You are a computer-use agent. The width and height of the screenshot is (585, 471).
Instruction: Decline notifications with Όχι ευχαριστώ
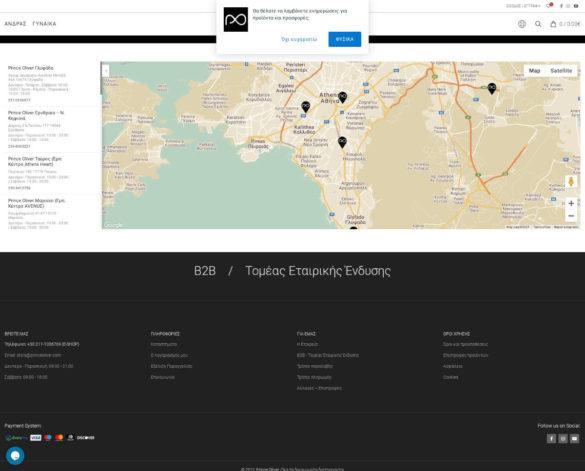tap(299, 39)
